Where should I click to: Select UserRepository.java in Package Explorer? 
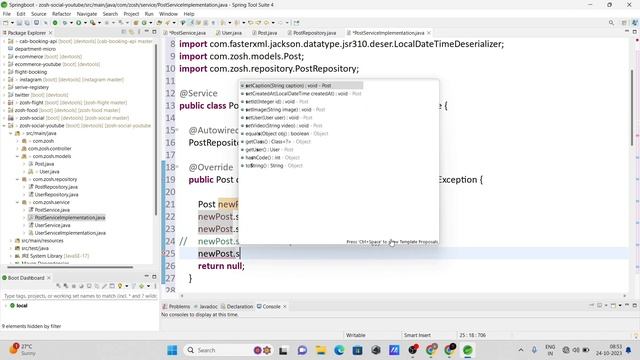pos(56,195)
